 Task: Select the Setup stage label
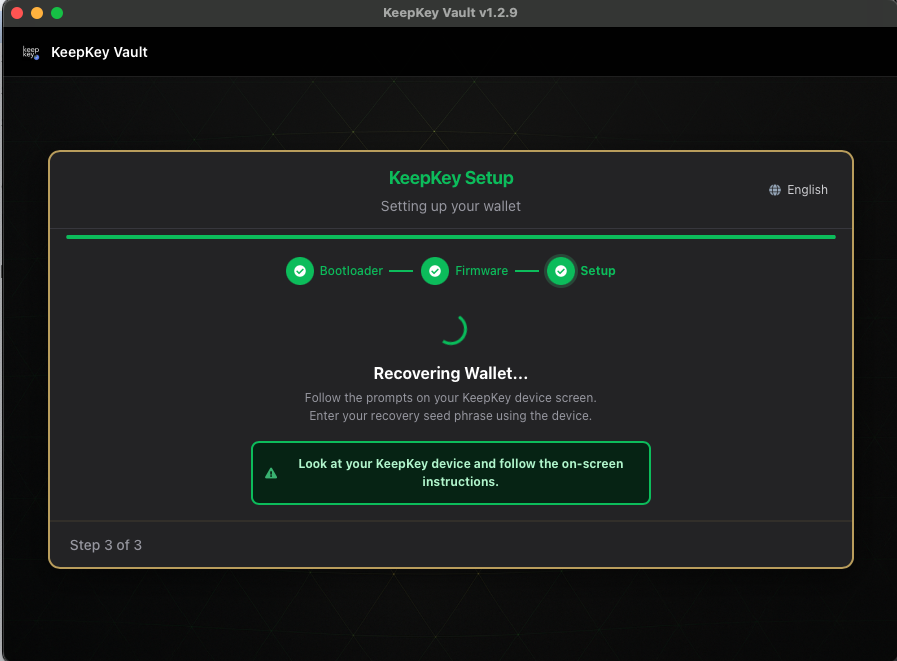tap(596, 271)
